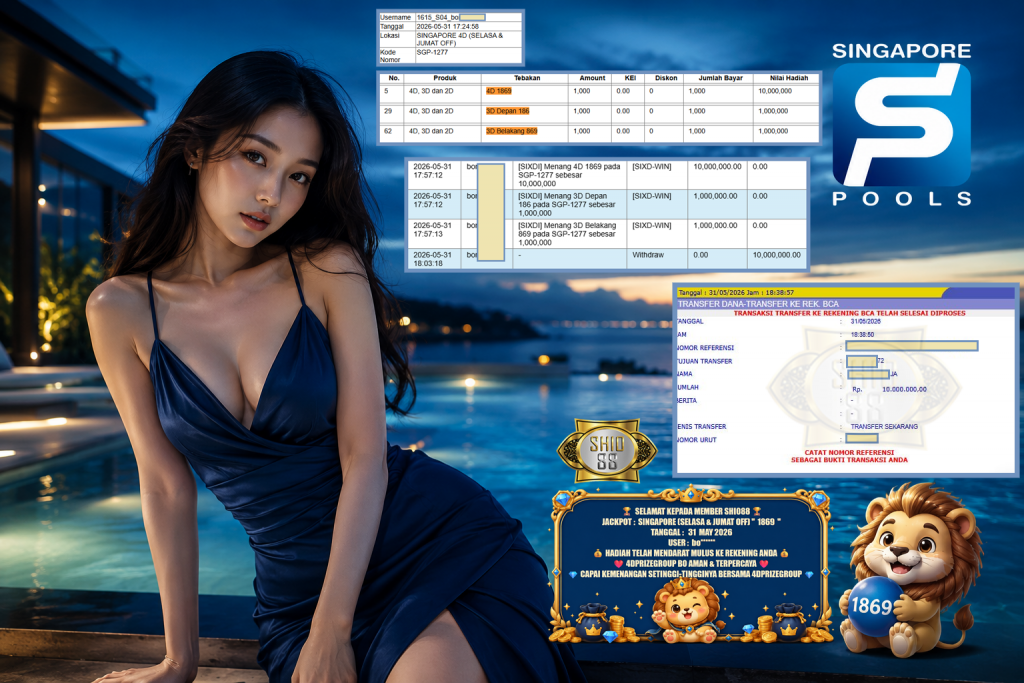Viewport: 1024px width, 683px height.
Task: Click the 'Nilai Hadiah' column header
Action: click(x=789, y=78)
